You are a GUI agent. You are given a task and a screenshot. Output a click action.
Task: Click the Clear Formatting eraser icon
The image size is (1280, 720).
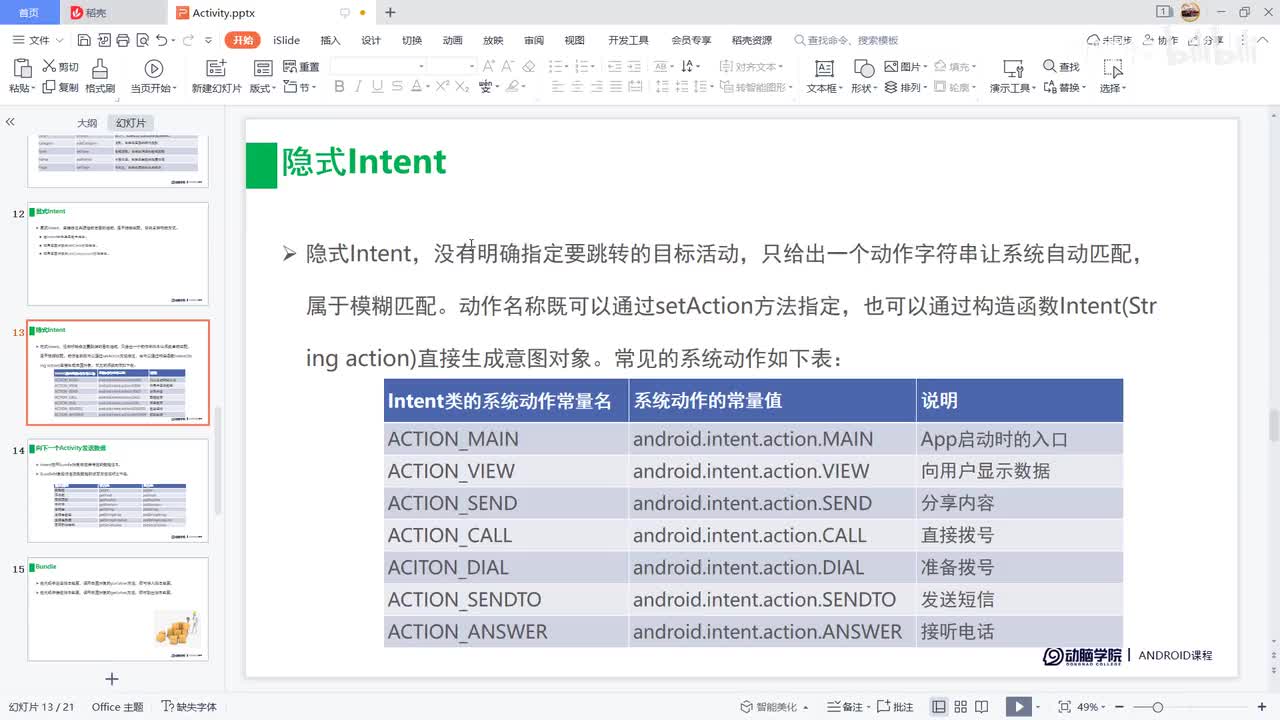pos(530,66)
